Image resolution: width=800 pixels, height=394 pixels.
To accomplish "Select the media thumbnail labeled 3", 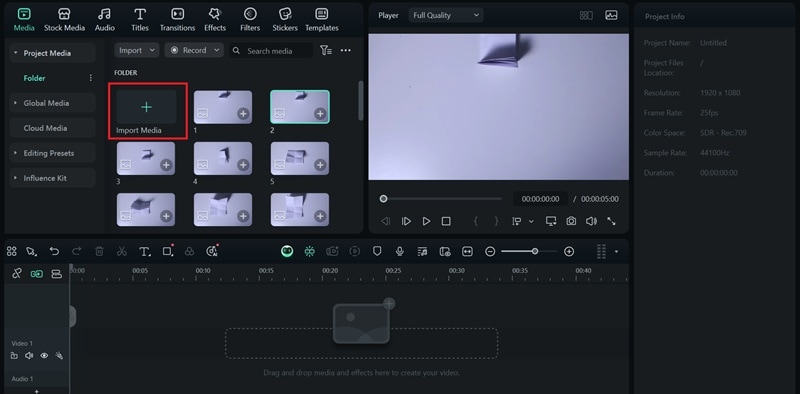I will tap(146, 159).
